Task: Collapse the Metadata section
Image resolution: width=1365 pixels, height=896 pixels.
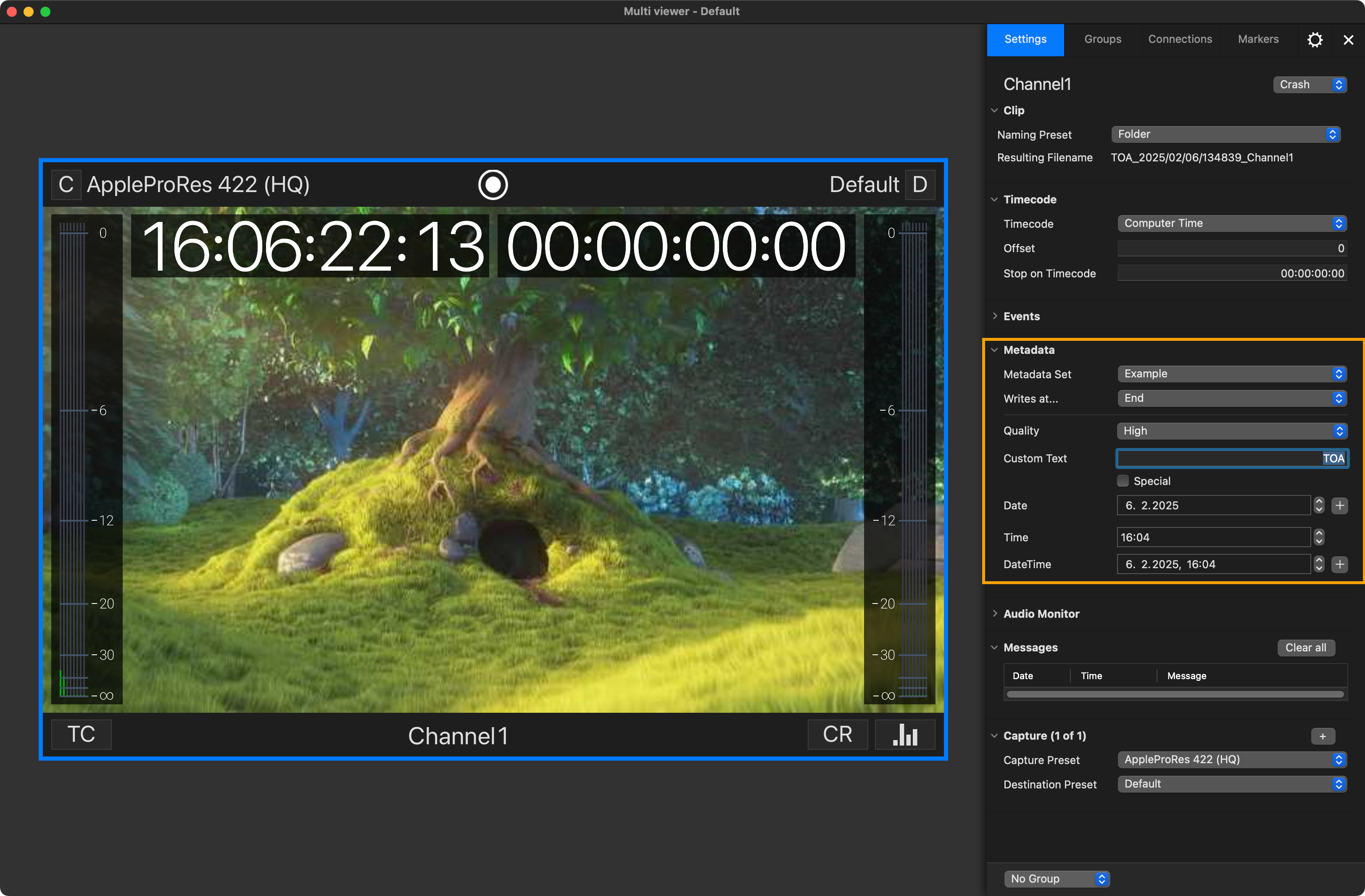Action: pos(994,350)
